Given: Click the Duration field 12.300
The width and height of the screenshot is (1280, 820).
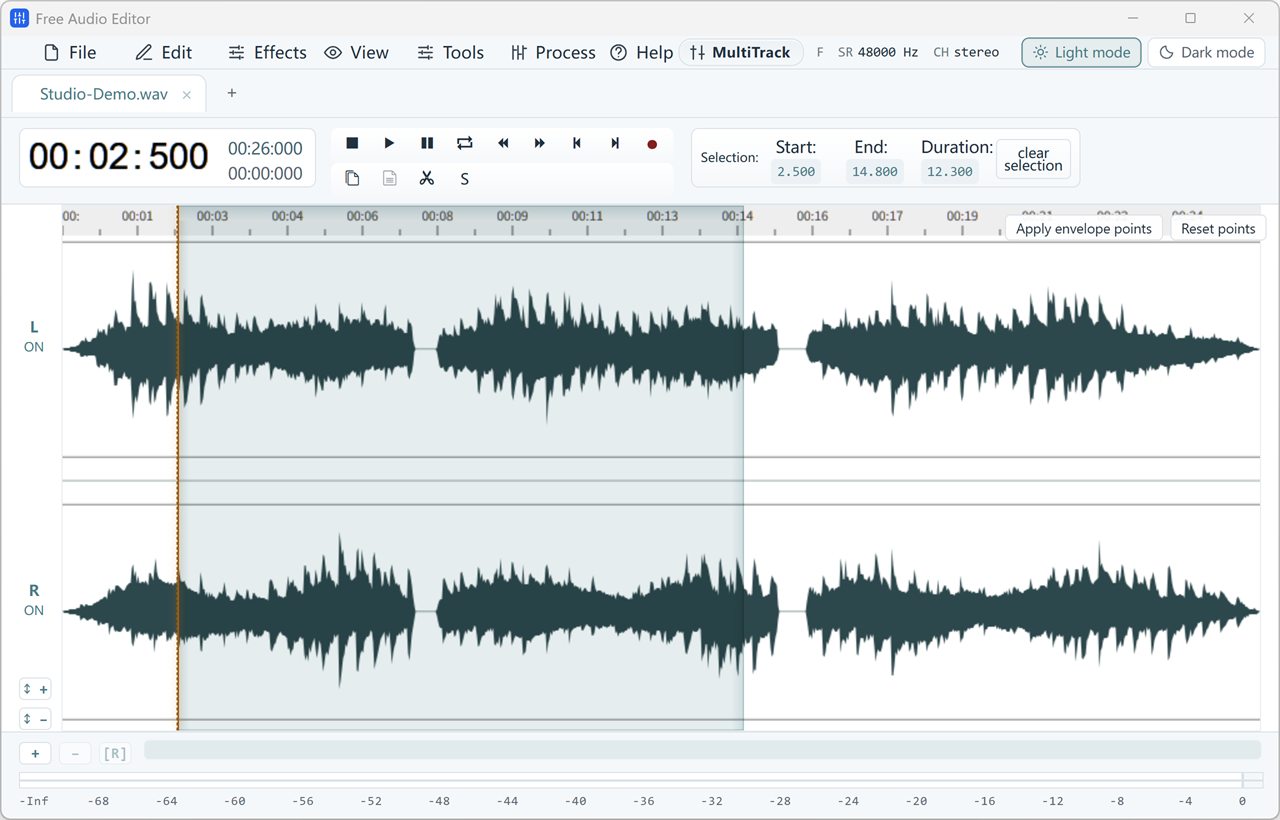Looking at the screenshot, I should (950, 171).
